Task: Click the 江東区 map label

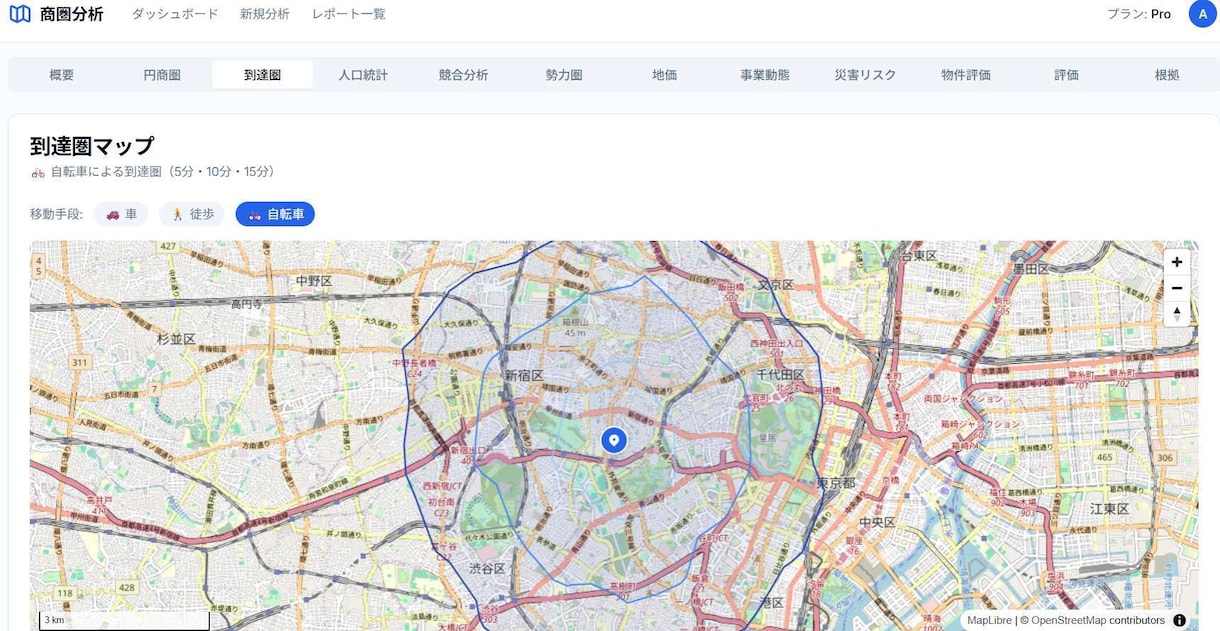Action: [x=1109, y=509]
